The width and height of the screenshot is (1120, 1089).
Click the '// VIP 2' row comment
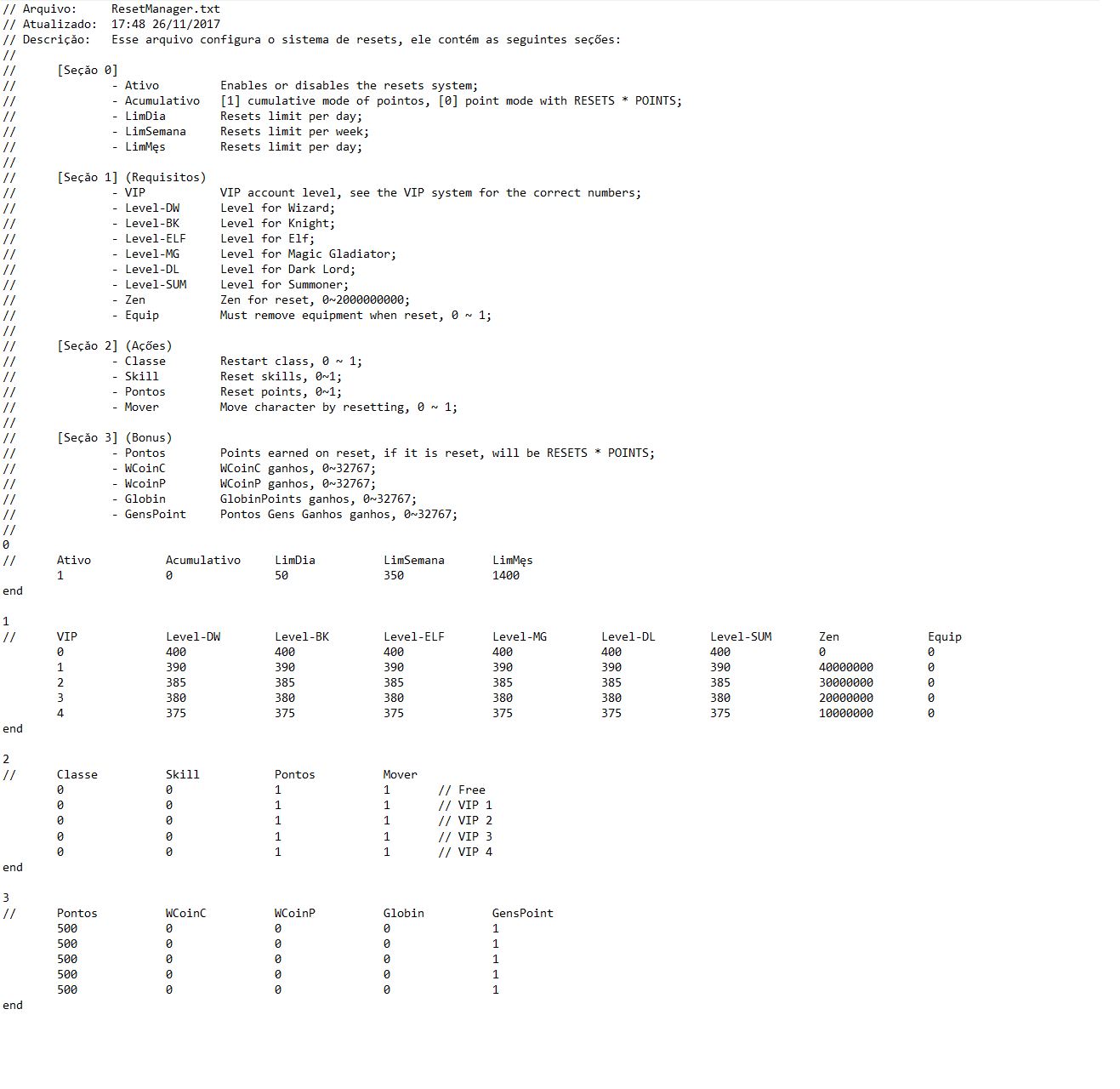pos(465,821)
